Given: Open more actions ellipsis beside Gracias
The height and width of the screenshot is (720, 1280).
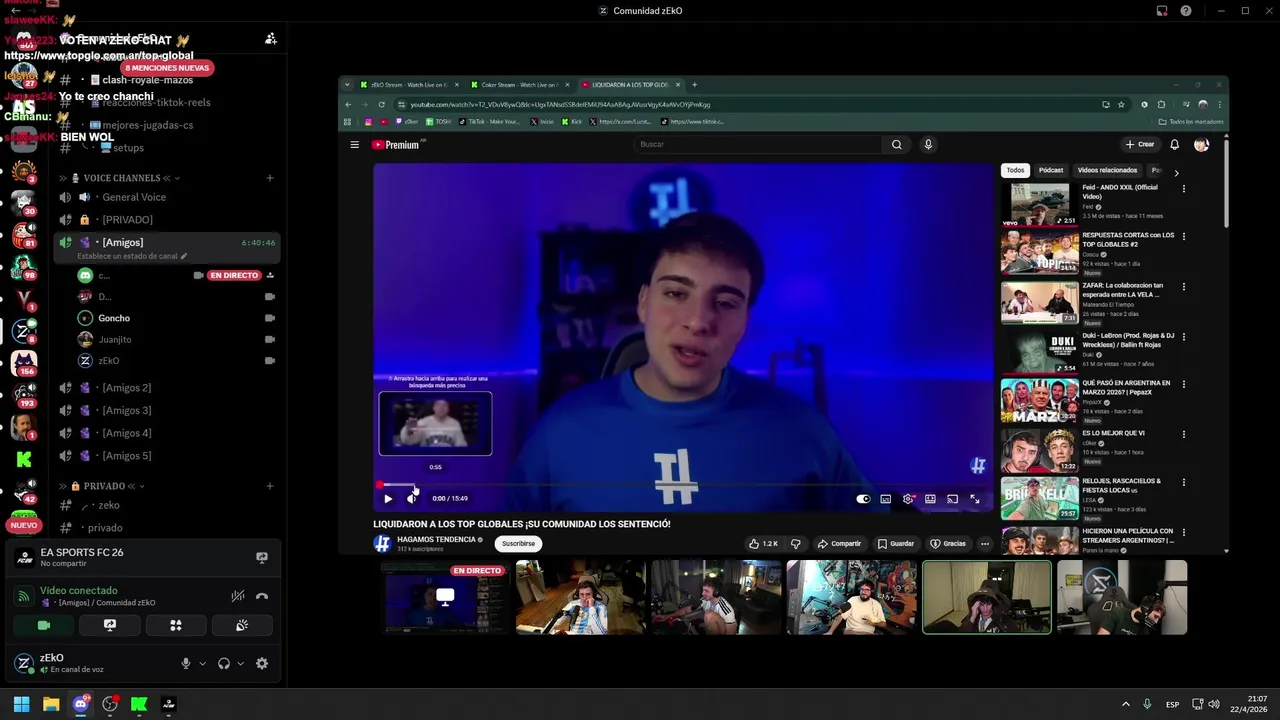Looking at the screenshot, I should 985,544.
